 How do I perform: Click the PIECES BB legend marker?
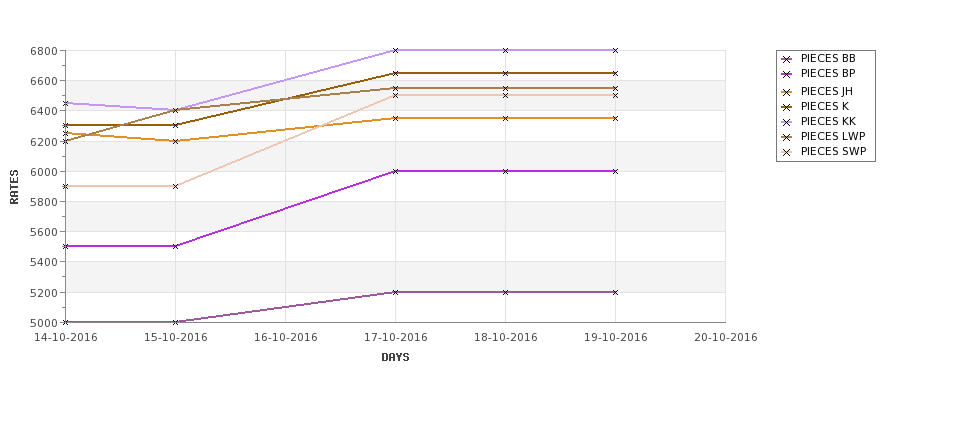point(787,59)
